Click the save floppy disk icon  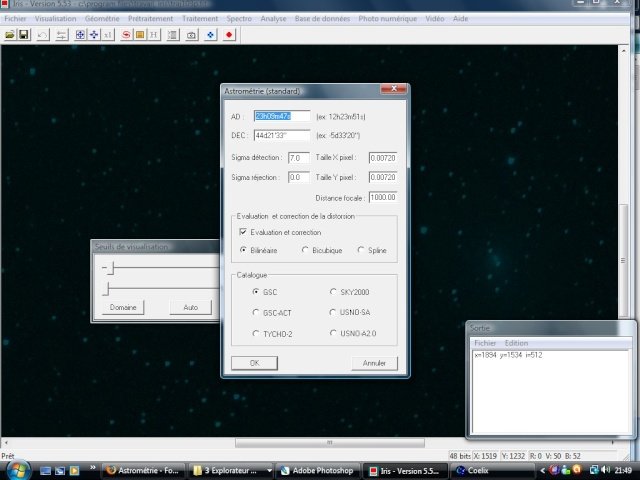click(24, 35)
